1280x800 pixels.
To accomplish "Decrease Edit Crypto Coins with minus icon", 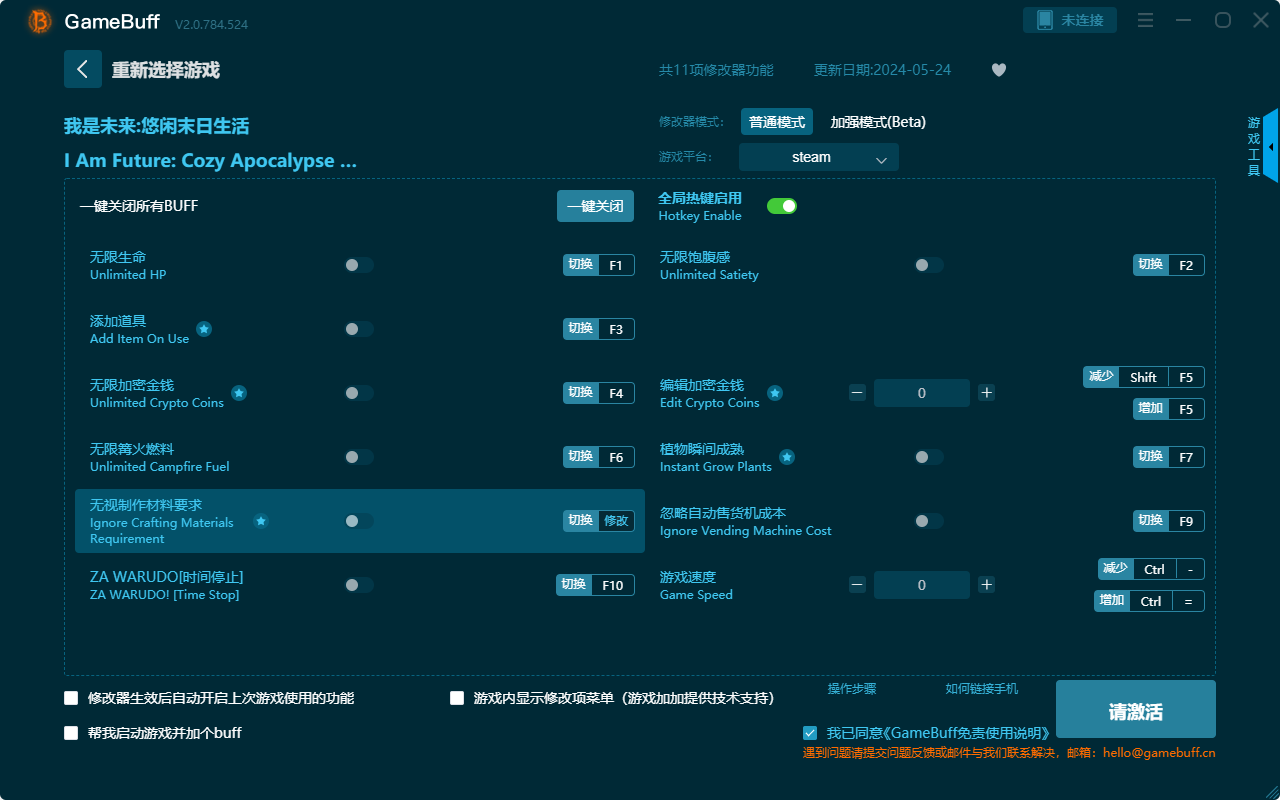I will (x=857, y=393).
